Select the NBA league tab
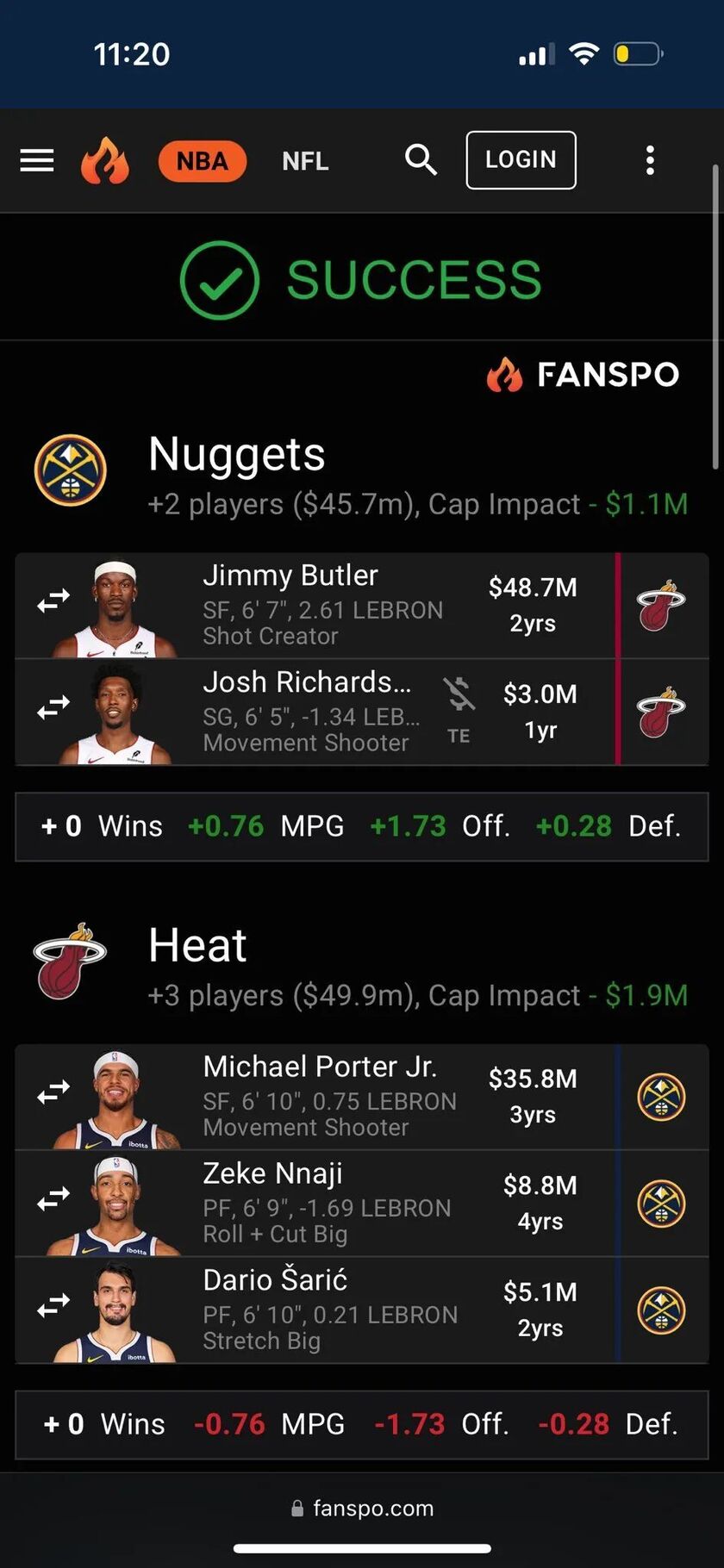The image size is (724, 1568). (203, 161)
